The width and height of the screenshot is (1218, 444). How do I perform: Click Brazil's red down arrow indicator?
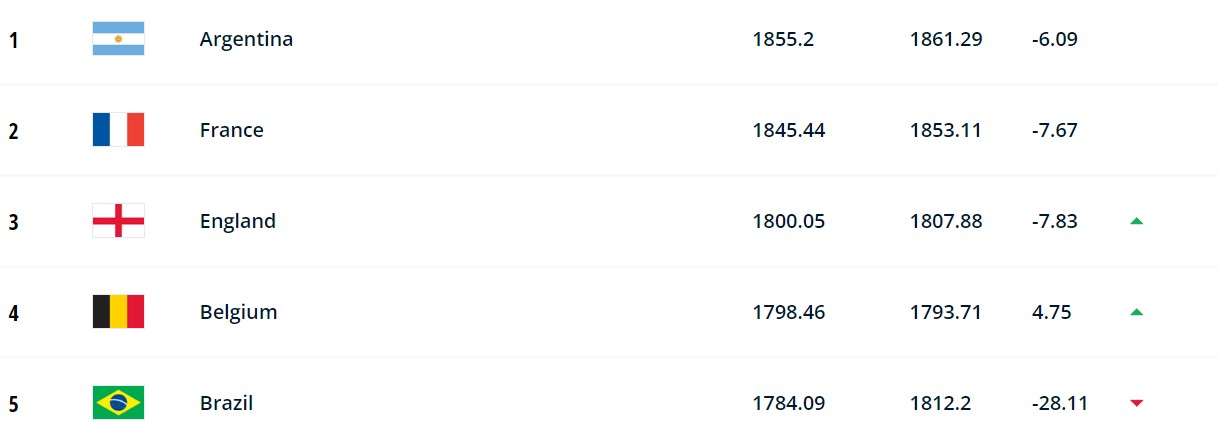pyautogui.click(x=1136, y=403)
